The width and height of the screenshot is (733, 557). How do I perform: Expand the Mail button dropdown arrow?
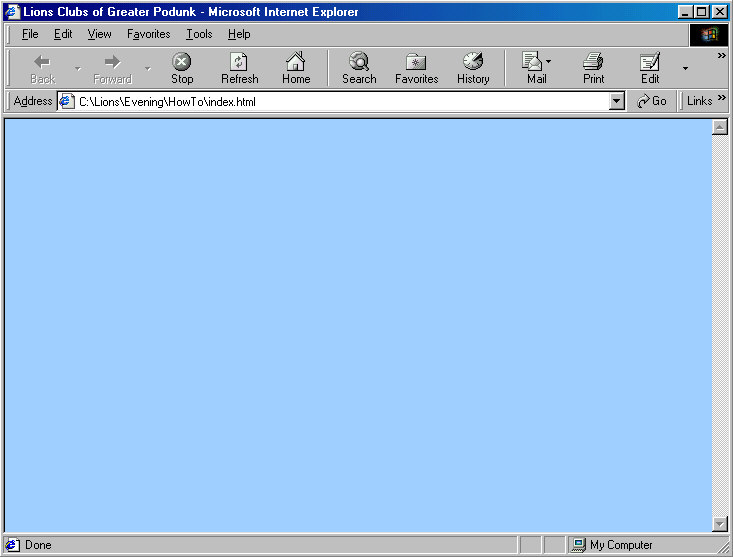click(x=549, y=61)
